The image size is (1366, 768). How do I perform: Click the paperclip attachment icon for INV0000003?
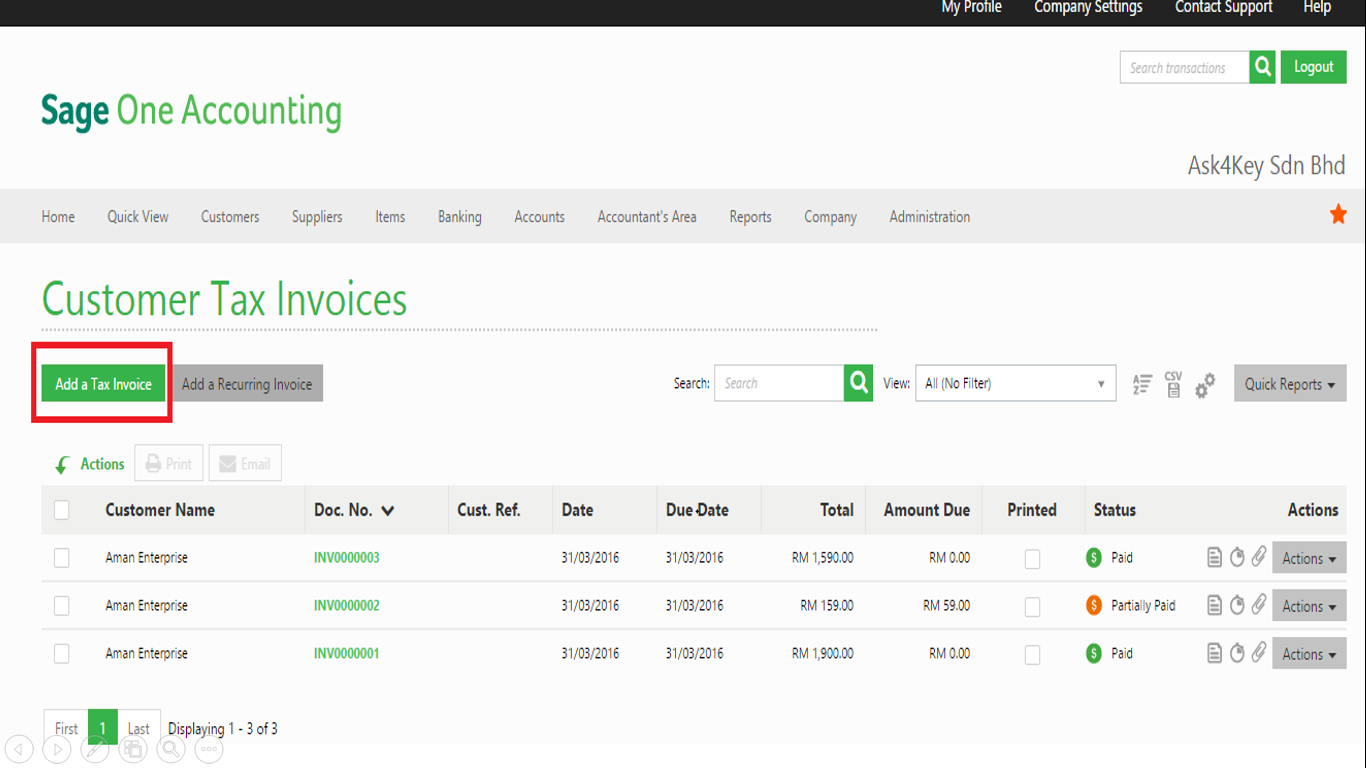tap(1259, 556)
